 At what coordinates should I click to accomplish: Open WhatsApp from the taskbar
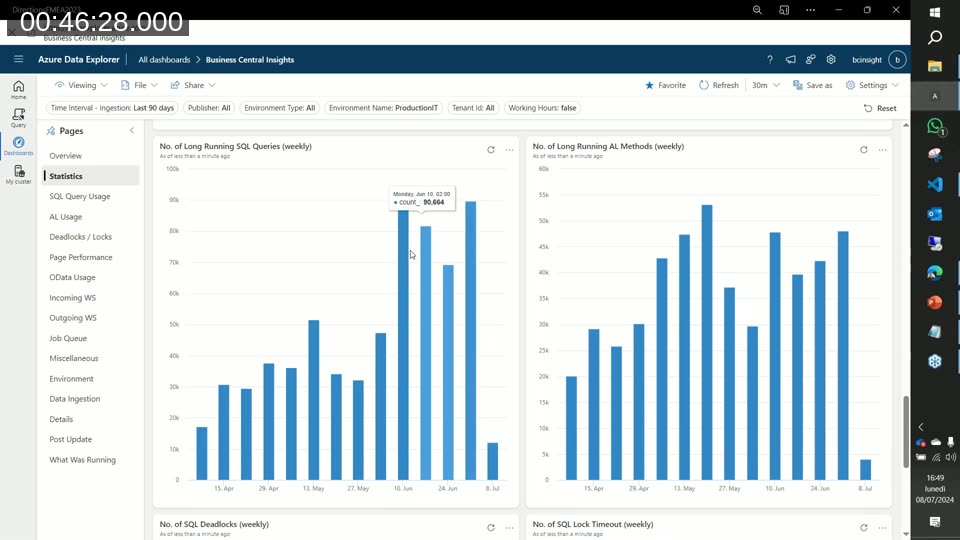[x=935, y=126]
